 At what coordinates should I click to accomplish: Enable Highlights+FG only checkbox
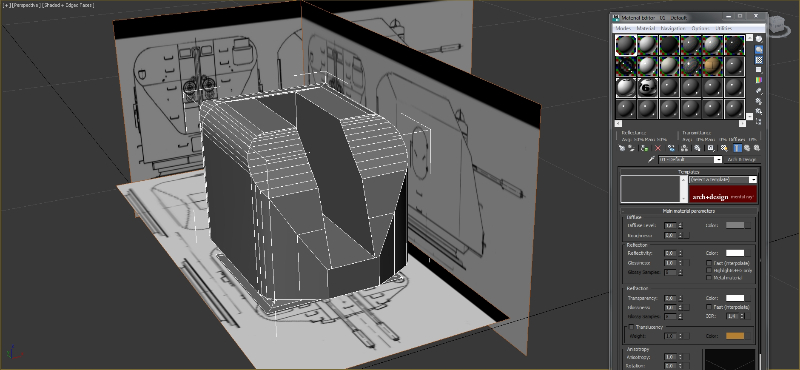(709, 270)
